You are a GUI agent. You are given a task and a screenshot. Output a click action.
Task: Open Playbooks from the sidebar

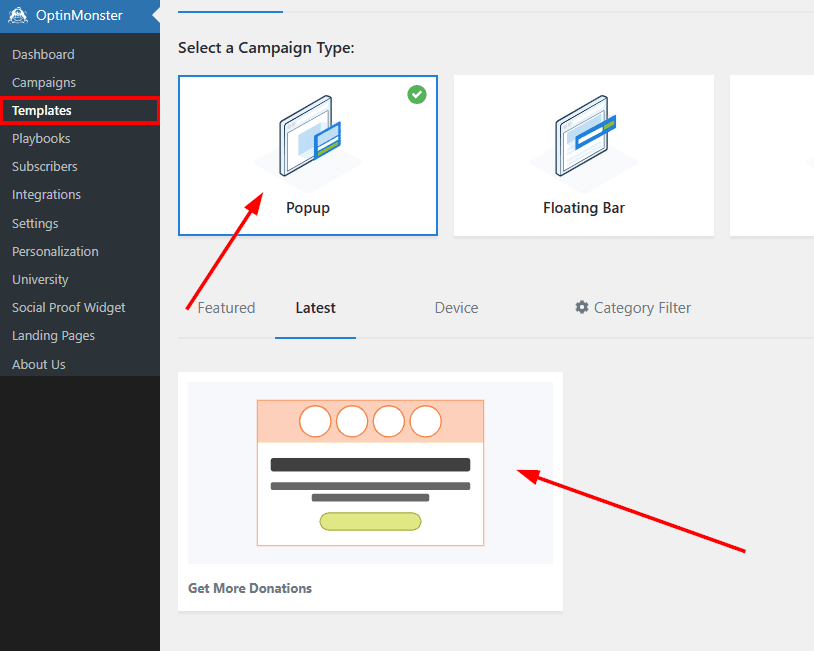41,139
